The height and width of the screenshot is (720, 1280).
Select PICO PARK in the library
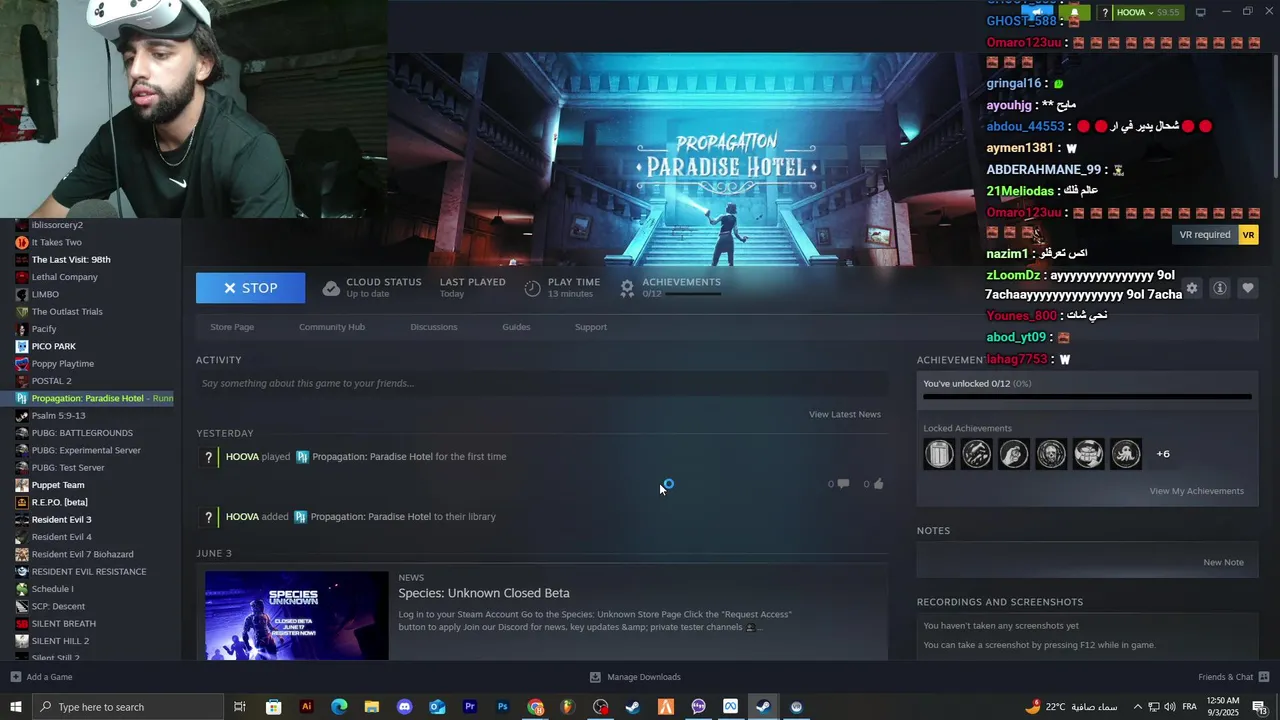click(x=53, y=346)
